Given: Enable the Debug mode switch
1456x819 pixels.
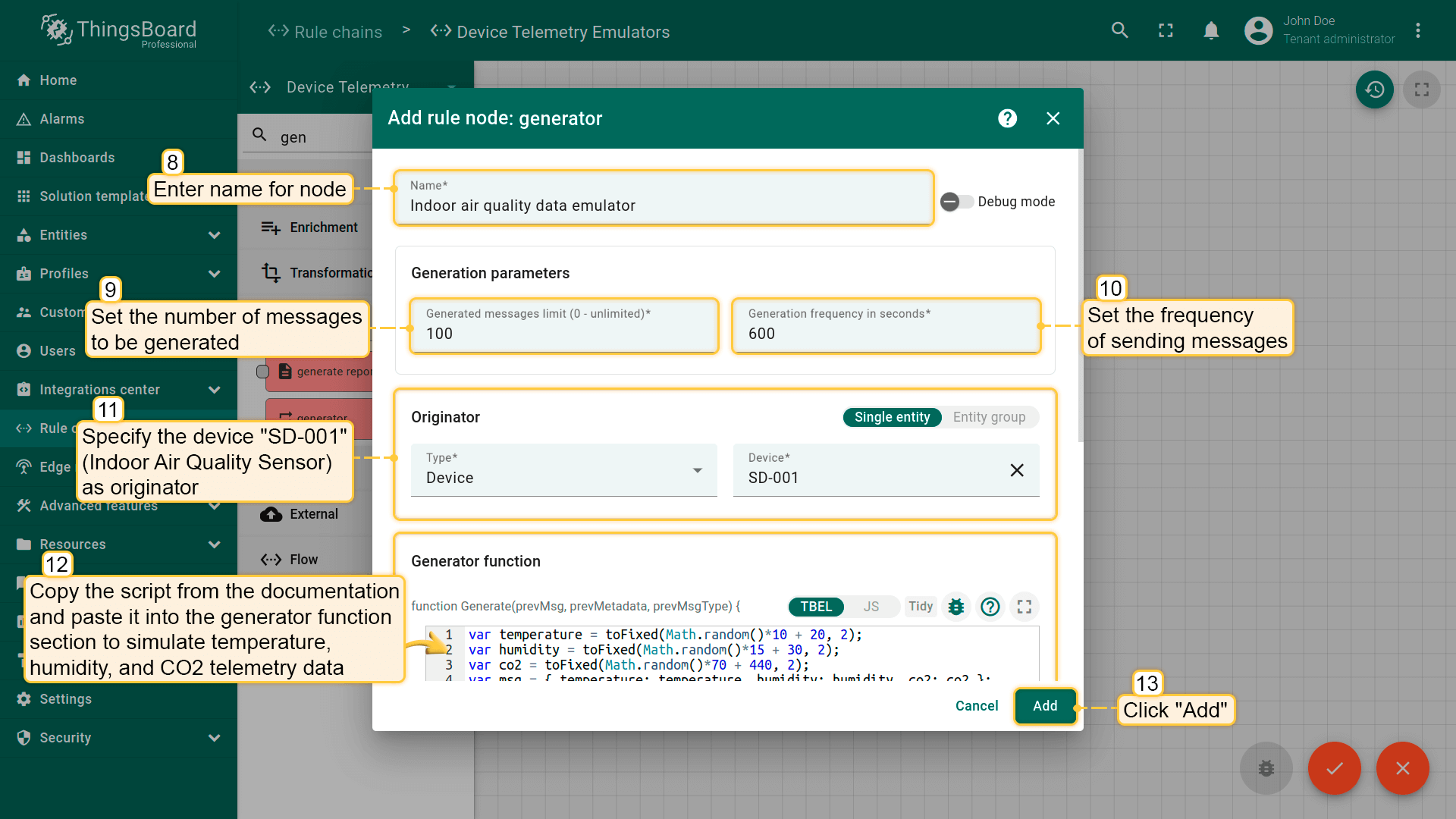Looking at the screenshot, I should (956, 202).
